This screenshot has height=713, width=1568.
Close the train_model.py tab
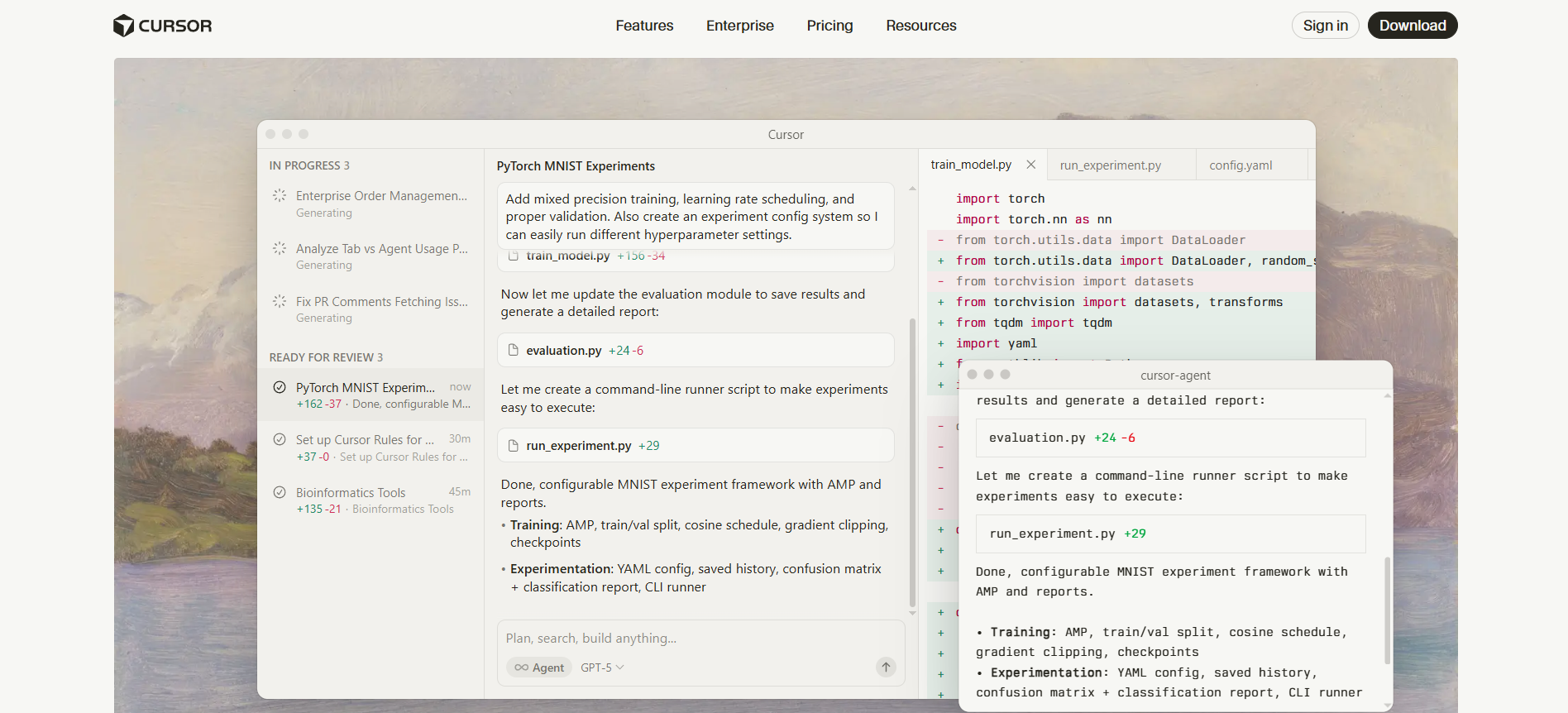(1030, 165)
